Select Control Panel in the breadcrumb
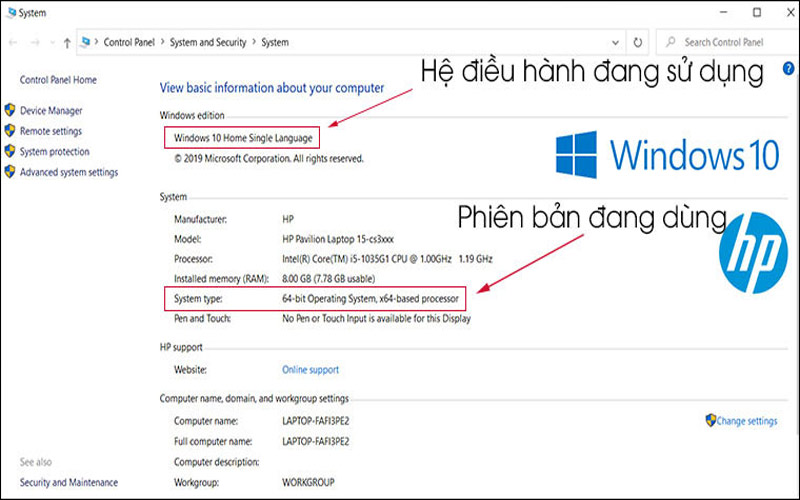 pos(129,42)
